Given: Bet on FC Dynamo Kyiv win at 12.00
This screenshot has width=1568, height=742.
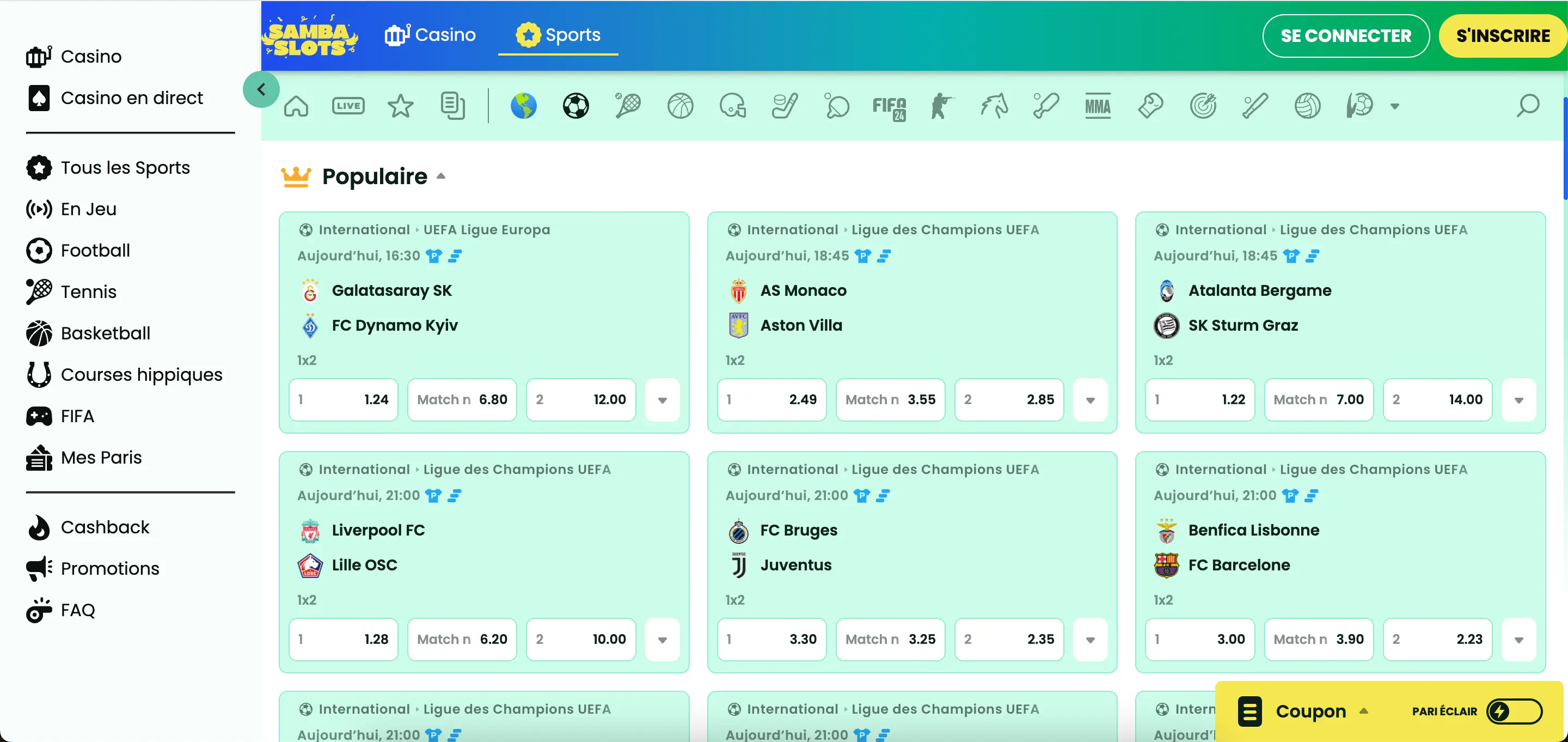Looking at the screenshot, I should pos(581,400).
